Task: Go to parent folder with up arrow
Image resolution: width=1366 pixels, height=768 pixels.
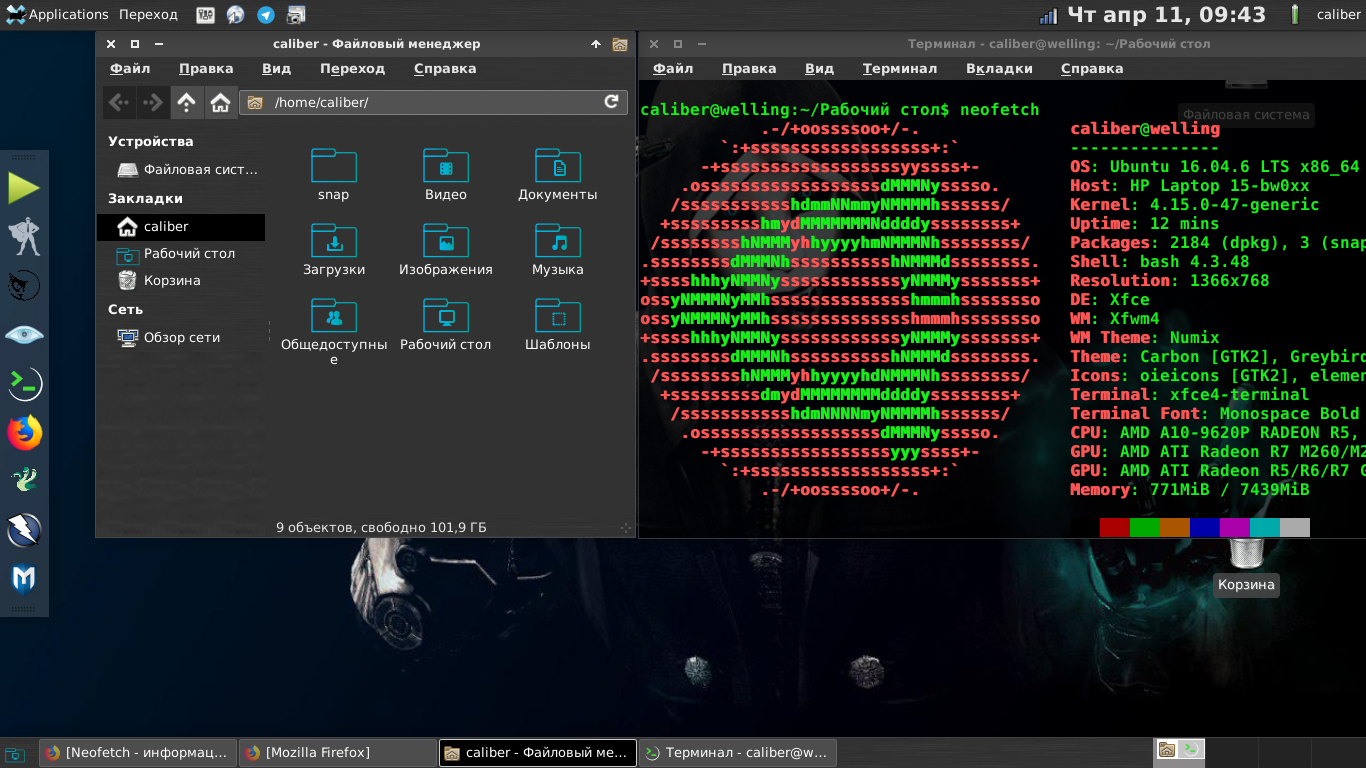Action: 186,102
